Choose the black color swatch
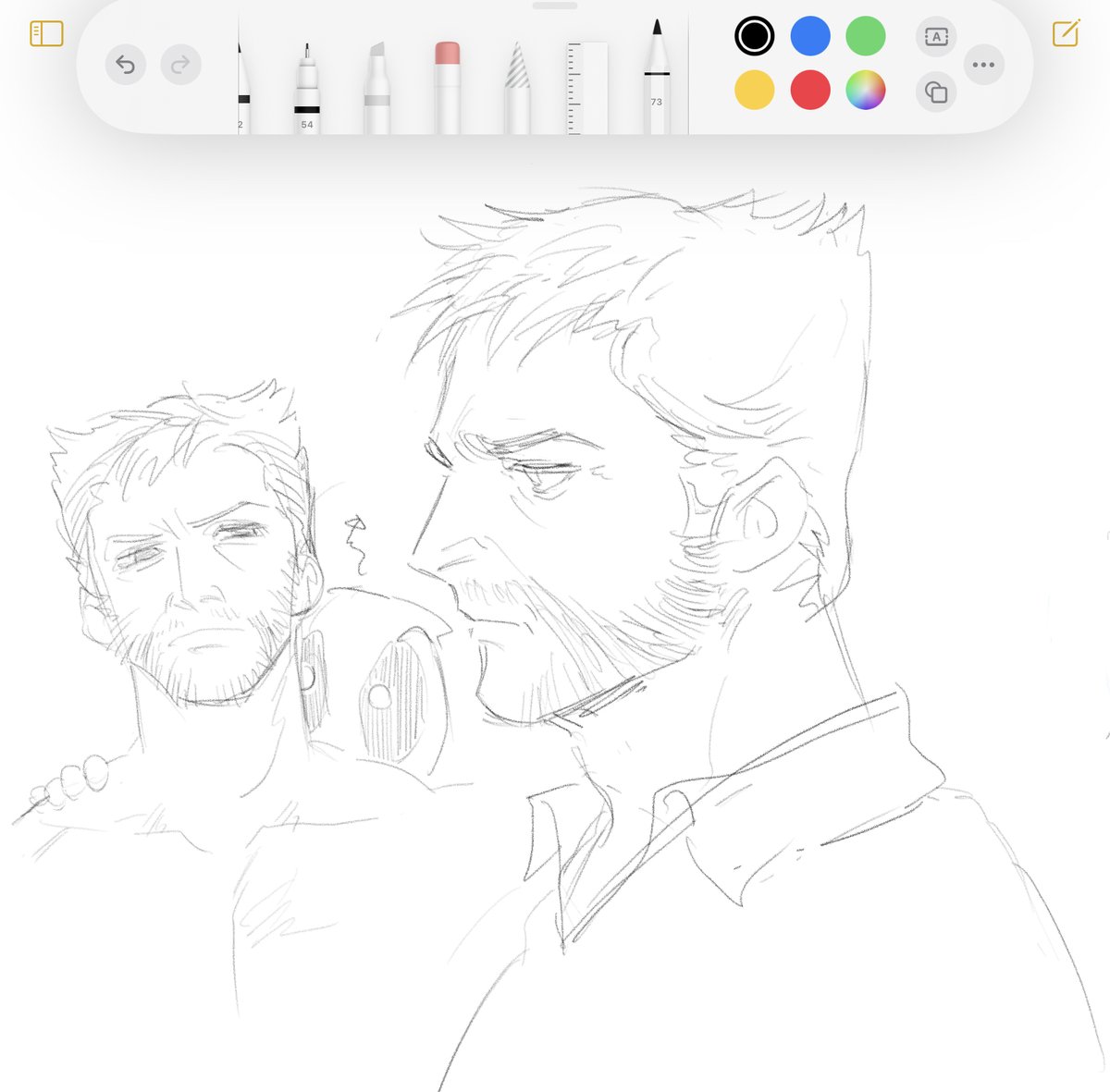Viewport: 1110px width, 1092px height. point(755,36)
